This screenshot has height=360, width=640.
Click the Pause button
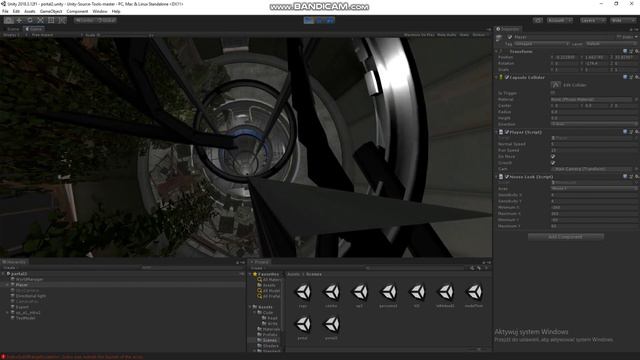(x=320, y=20)
